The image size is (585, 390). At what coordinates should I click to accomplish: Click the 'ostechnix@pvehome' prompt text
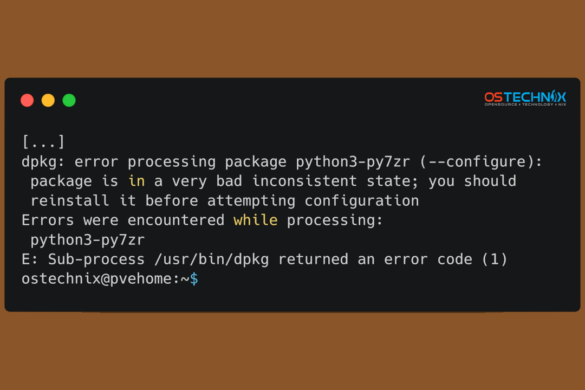tap(97, 279)
